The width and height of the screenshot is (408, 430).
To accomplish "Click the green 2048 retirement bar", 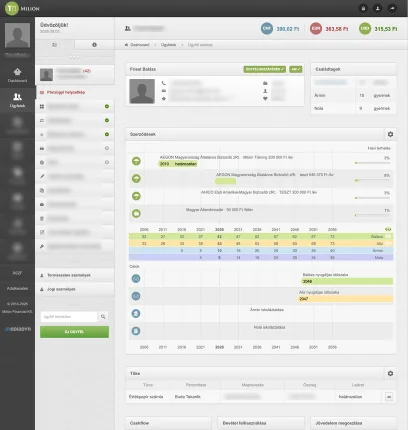I will pyautogui.click(x=347, y=282).
